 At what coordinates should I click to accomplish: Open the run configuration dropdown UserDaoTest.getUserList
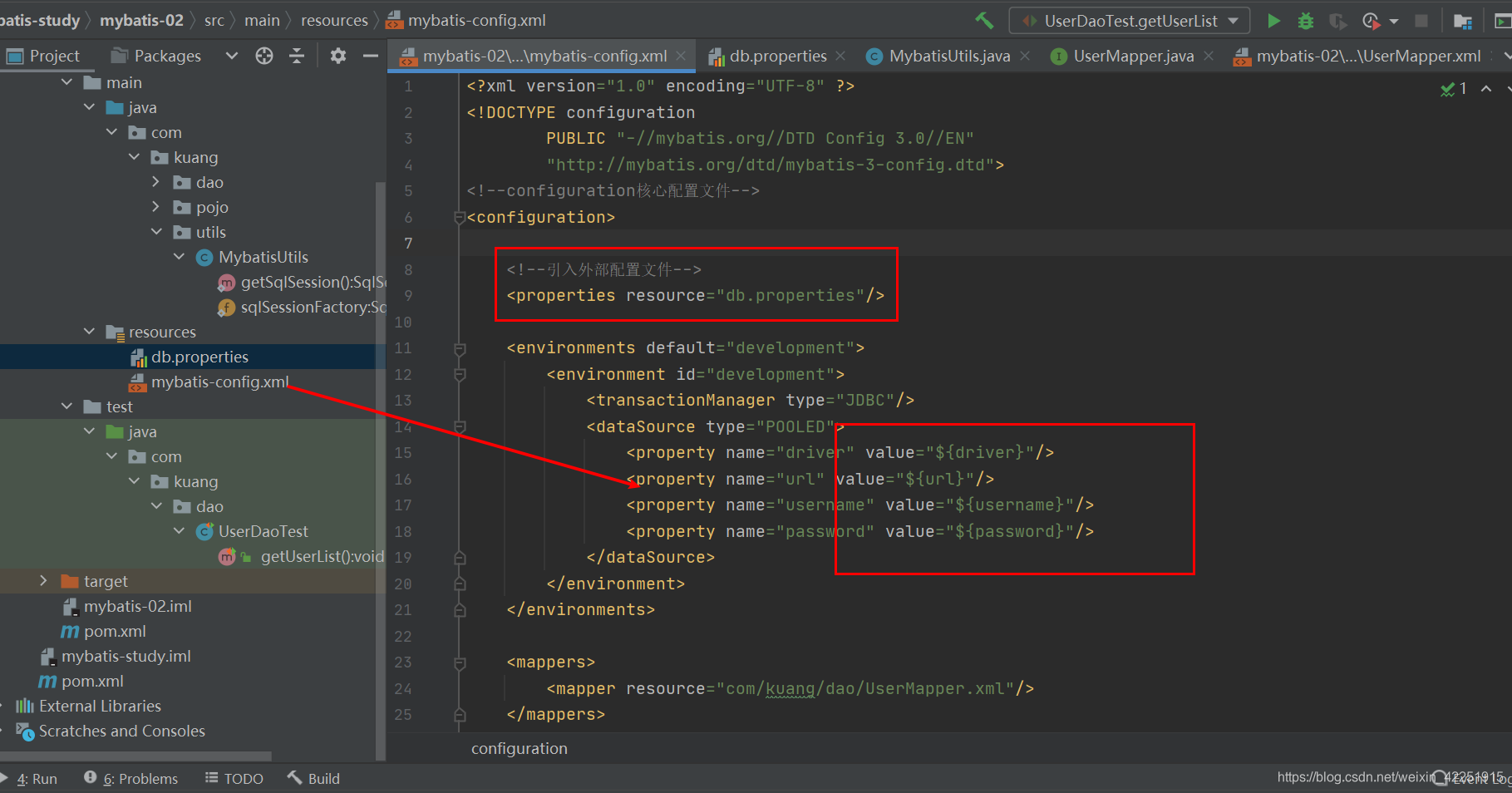click(1130, 21)
